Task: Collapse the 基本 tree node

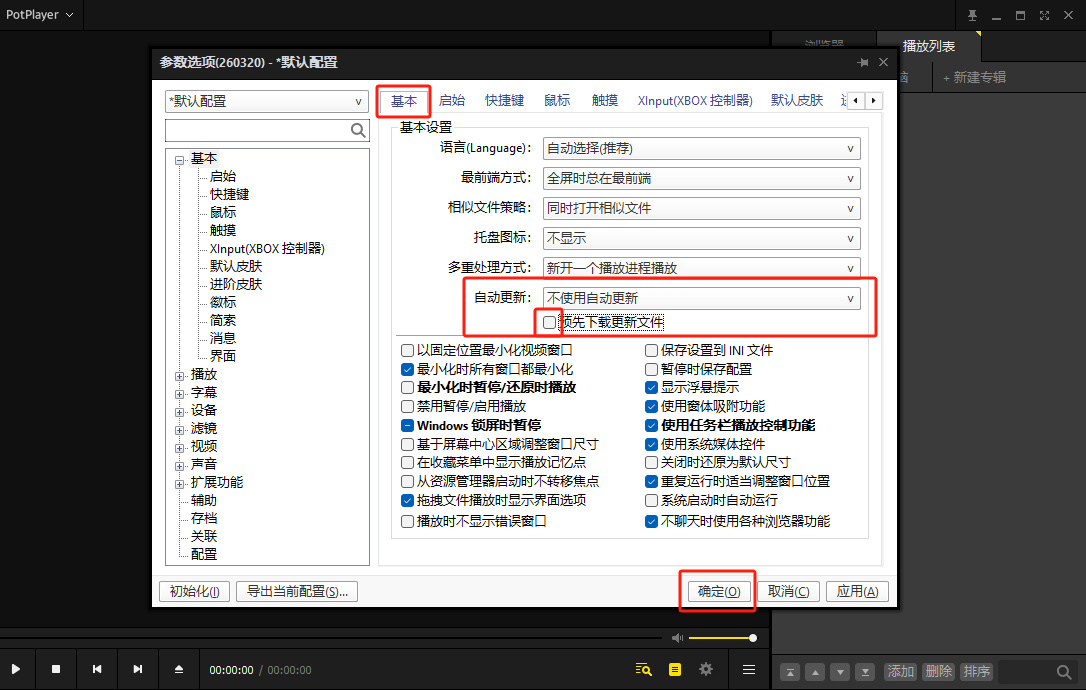Action: click(179, 160)
